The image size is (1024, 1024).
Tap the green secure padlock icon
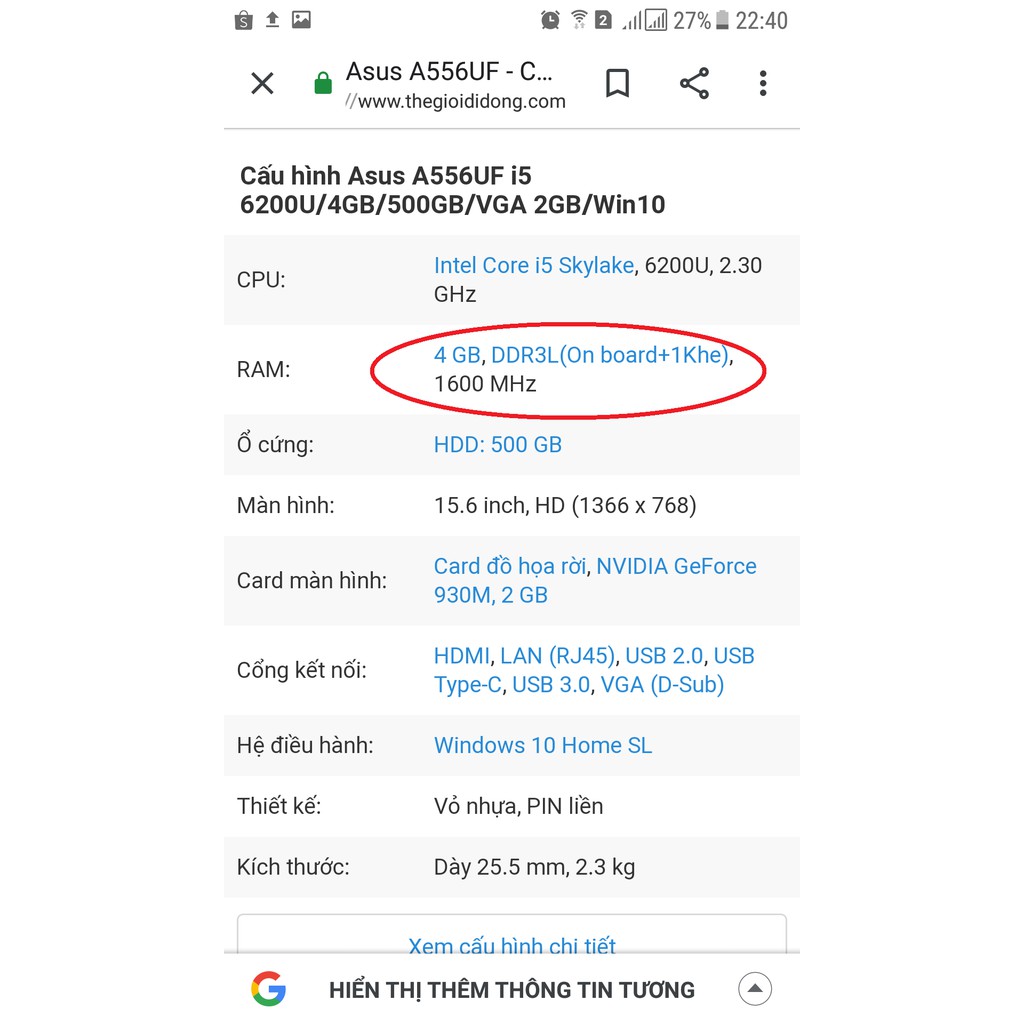pyautogui.click(x=323, y=84)
